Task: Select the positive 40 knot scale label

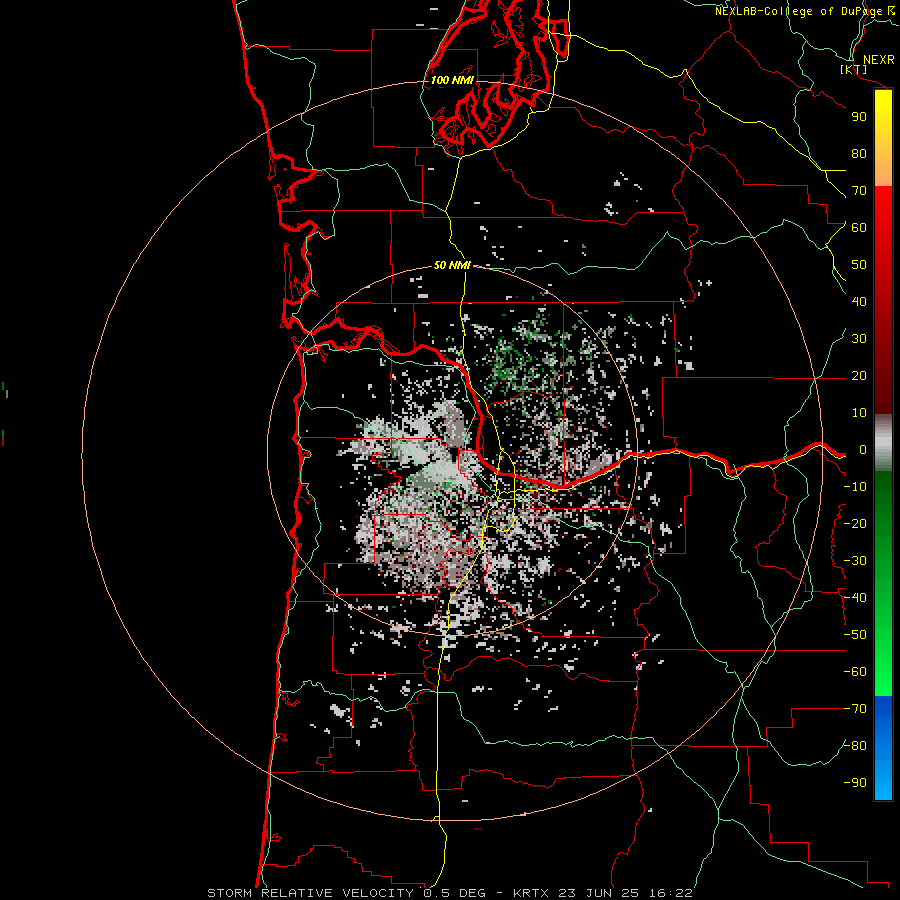Action: tap(859, 301)
